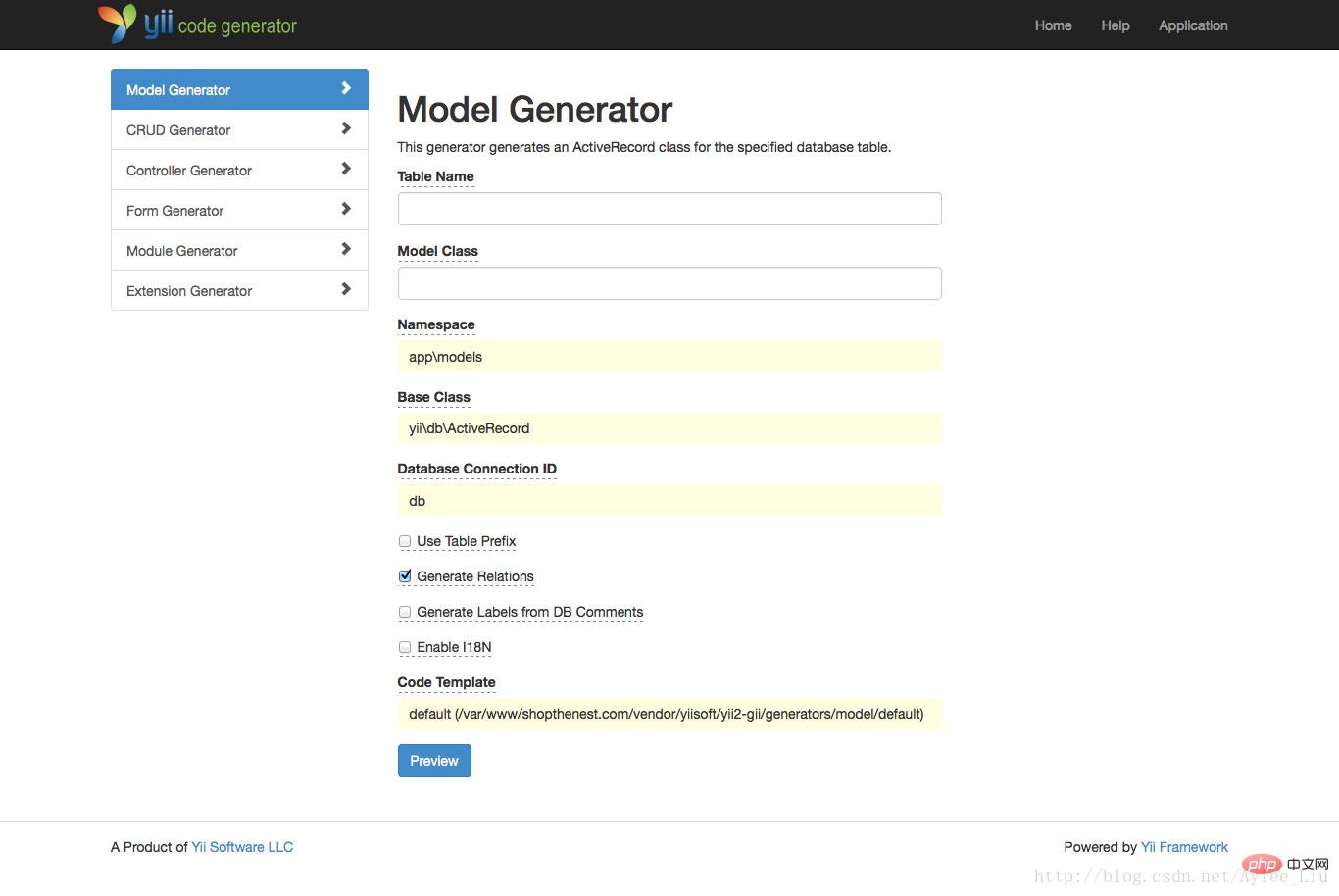The width and height of the screenshot is (1339, 896).
Task: Click the Form Generator chevron arrow
Action: (x=346, y=209)
